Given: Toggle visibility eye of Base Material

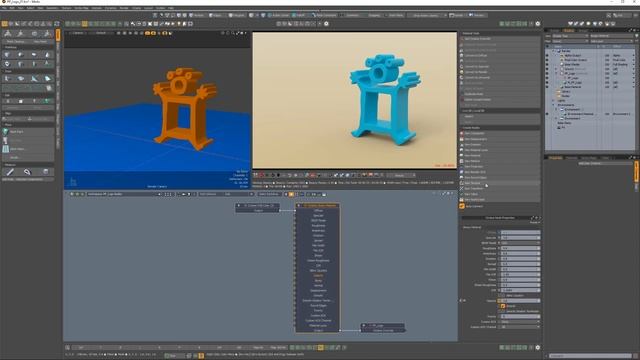Looking at the screenshot, I should (547, 87).
